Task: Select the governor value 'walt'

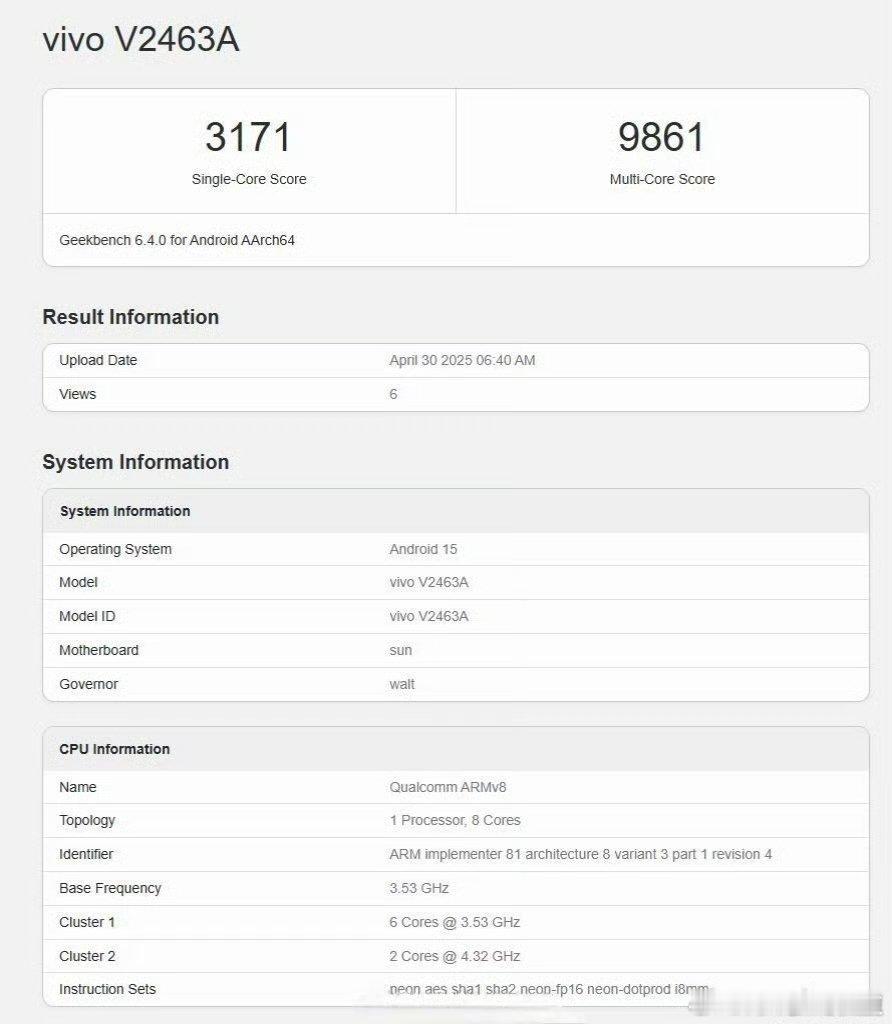Action: [x=402, y=684]
